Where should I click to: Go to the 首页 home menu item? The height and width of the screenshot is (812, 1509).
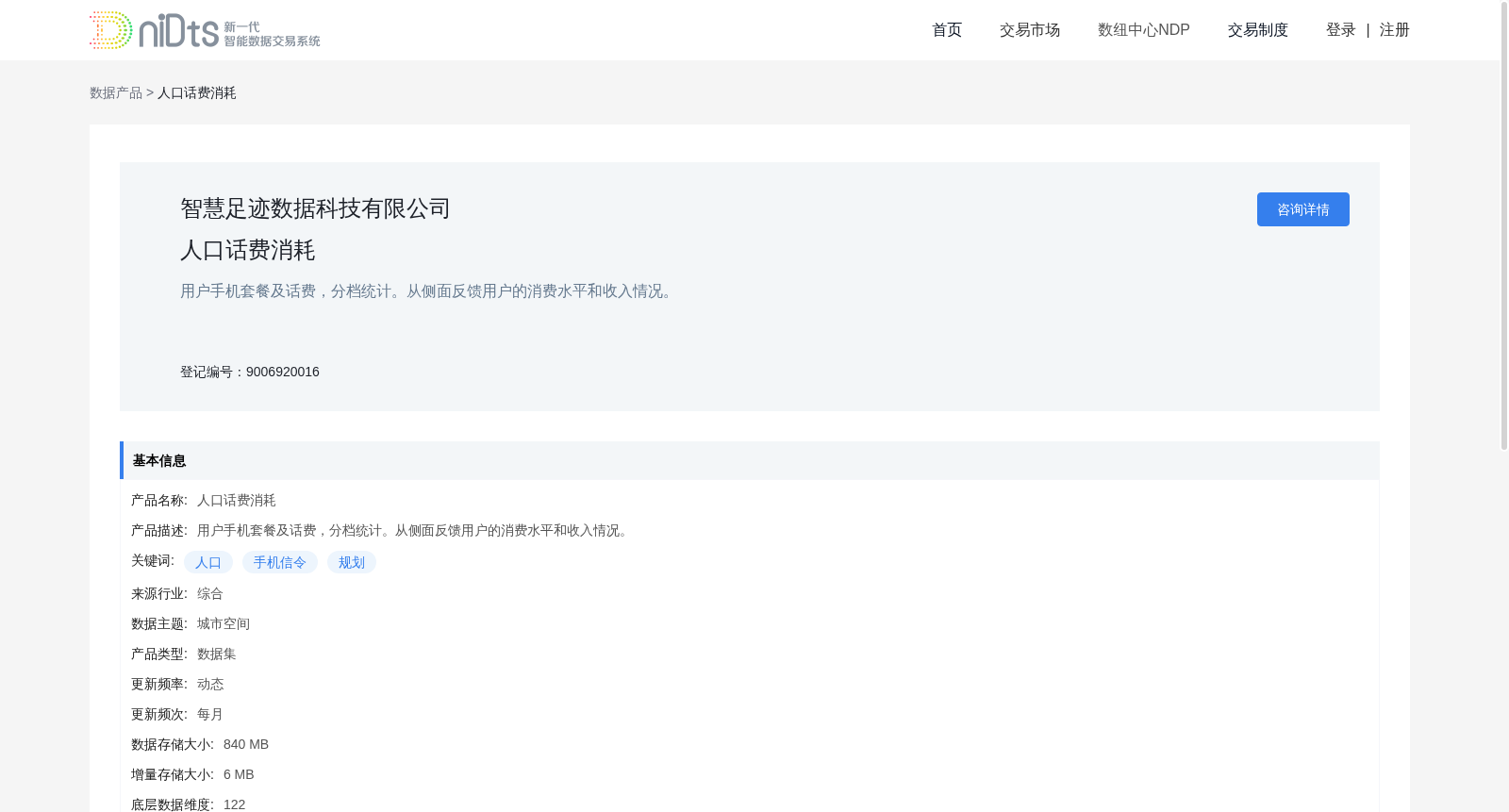tap(947, 30)
